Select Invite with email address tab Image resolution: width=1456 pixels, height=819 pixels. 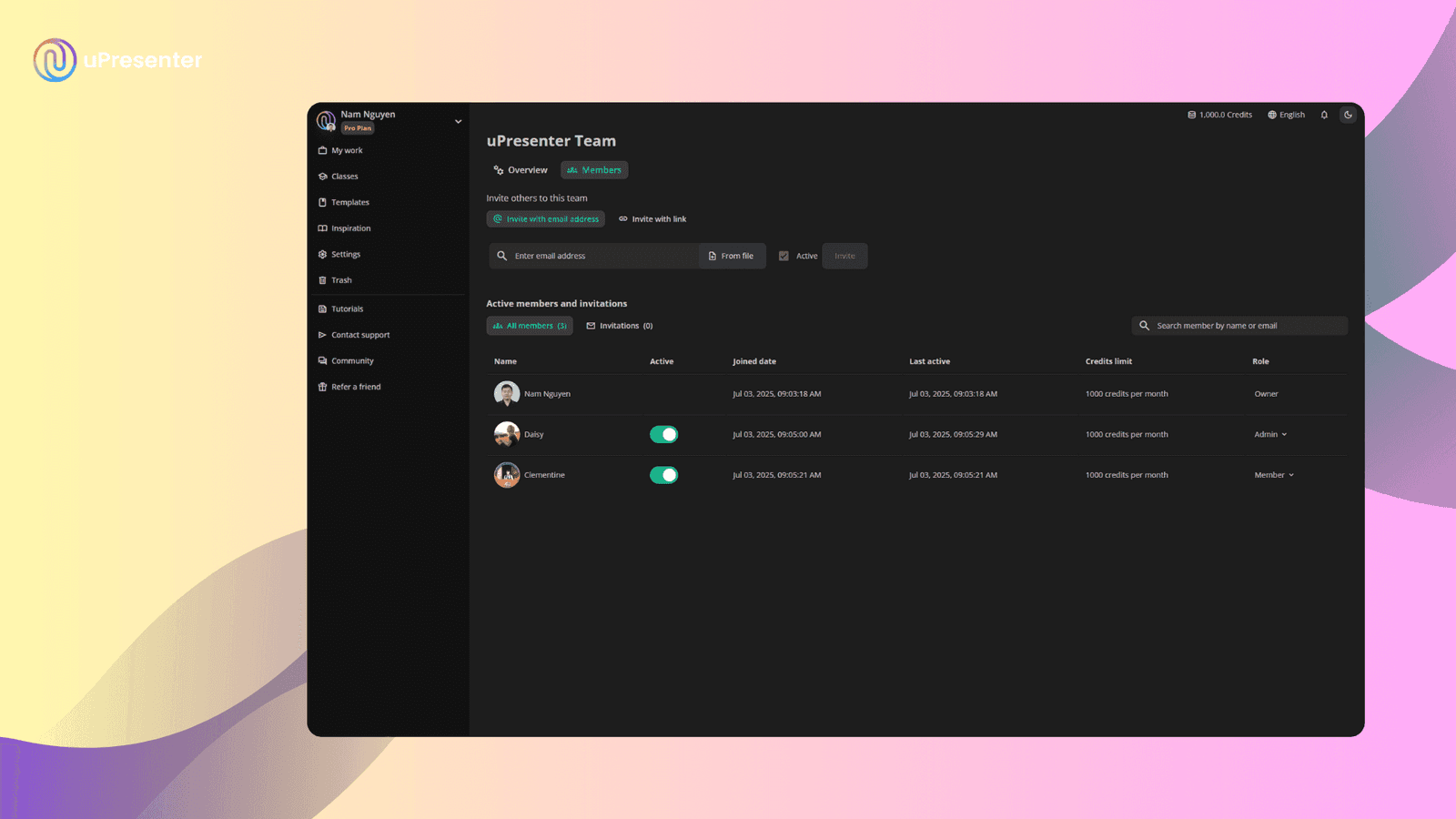coord(546,219)
